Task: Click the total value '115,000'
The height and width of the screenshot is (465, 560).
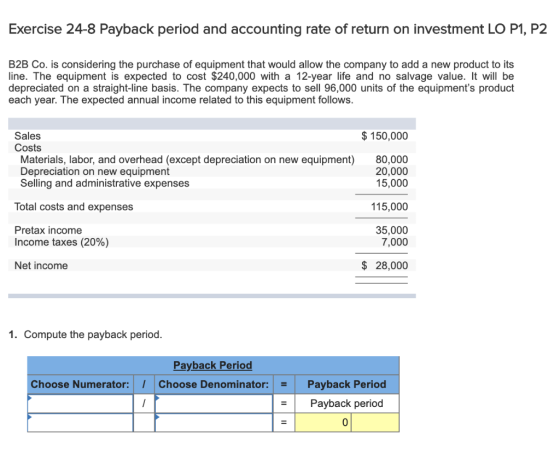Action: click(389, 207)
